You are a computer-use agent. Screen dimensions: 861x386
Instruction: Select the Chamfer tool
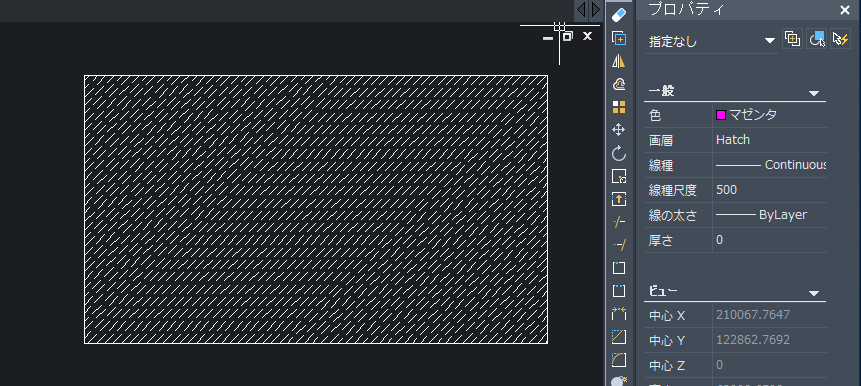(x=619, y=337)
